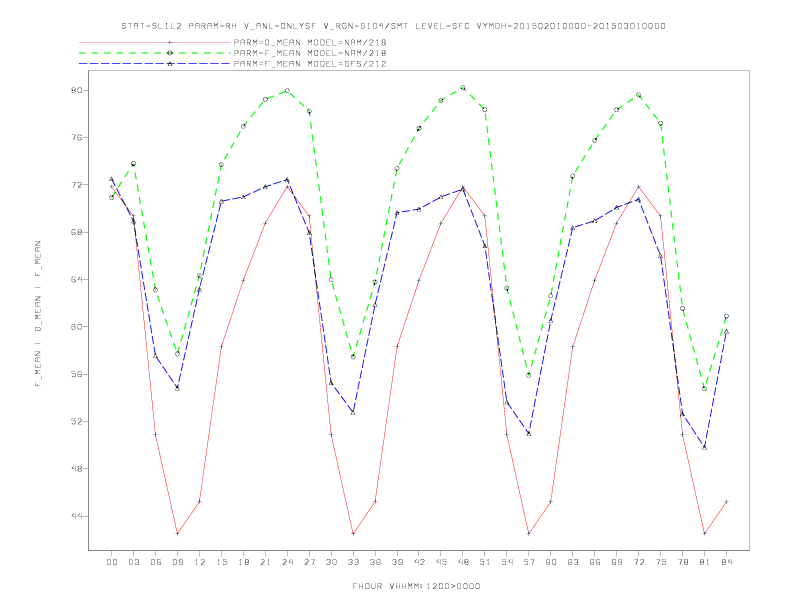Click the chart title line starting STAT=SL1L2

[393, 26]
